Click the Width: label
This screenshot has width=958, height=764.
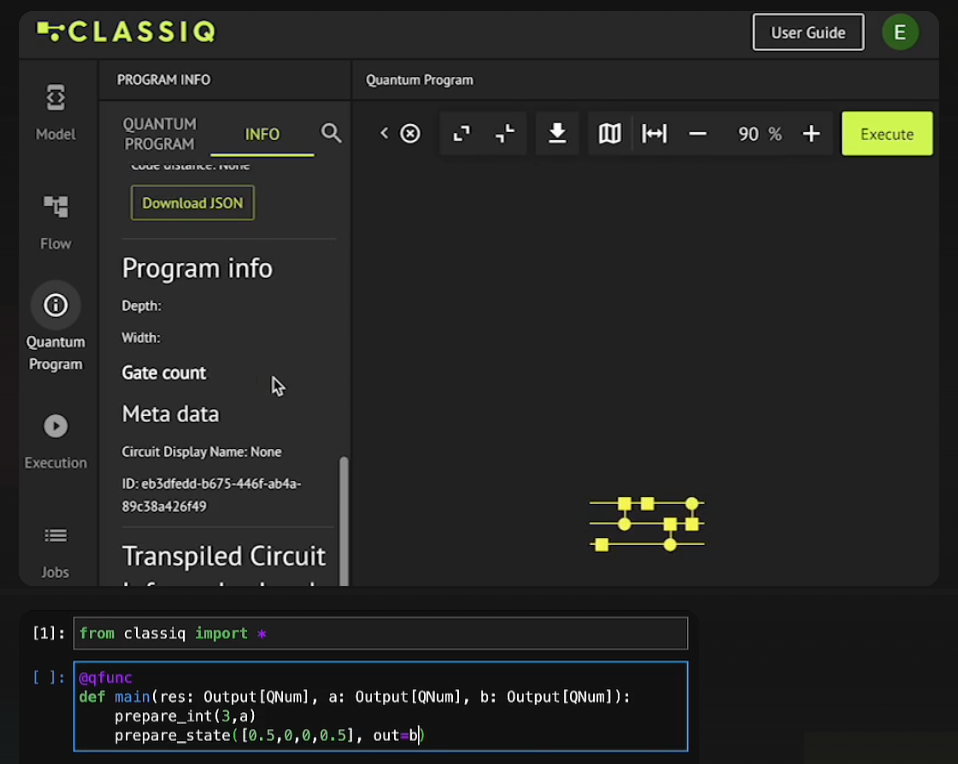pyautogui.click(x=141, y=337)
